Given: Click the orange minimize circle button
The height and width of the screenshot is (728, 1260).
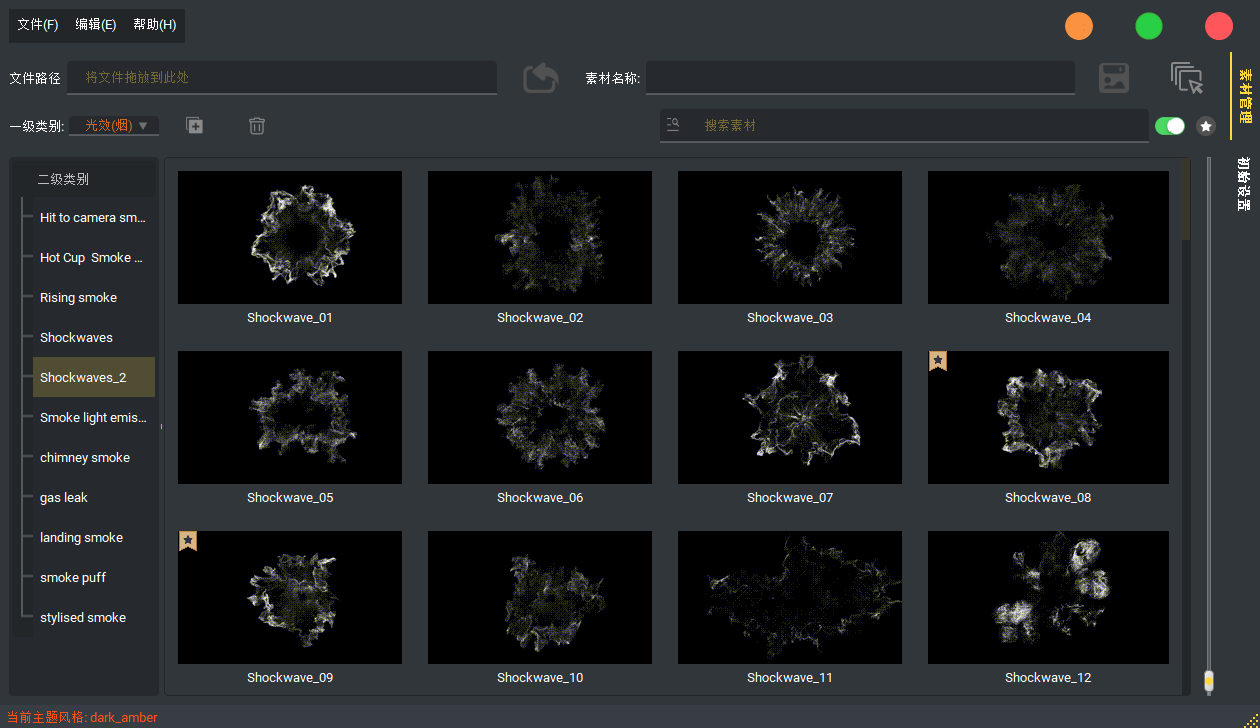Looking at the screenshot, I should (1079, 26).
